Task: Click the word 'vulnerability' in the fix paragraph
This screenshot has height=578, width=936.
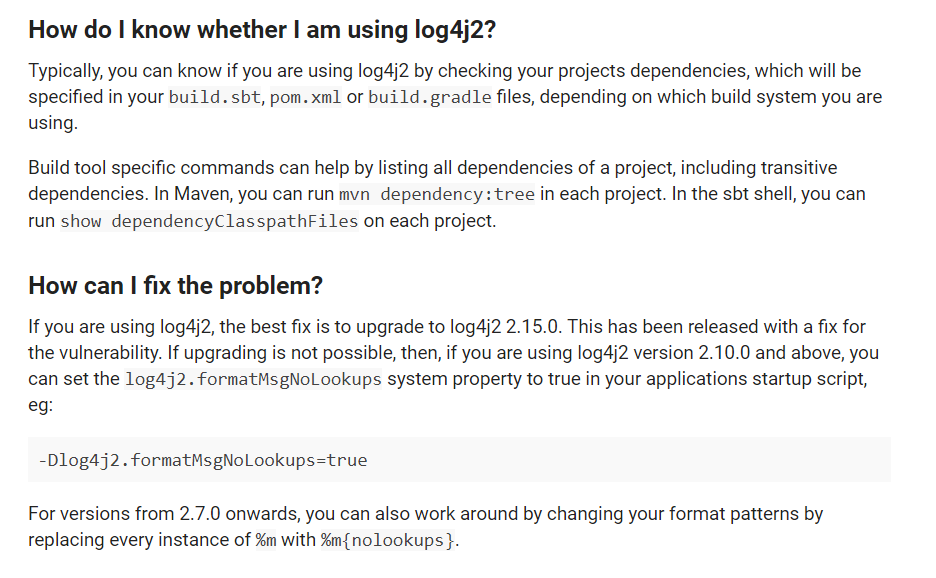Action: click(x=110, y=353)
